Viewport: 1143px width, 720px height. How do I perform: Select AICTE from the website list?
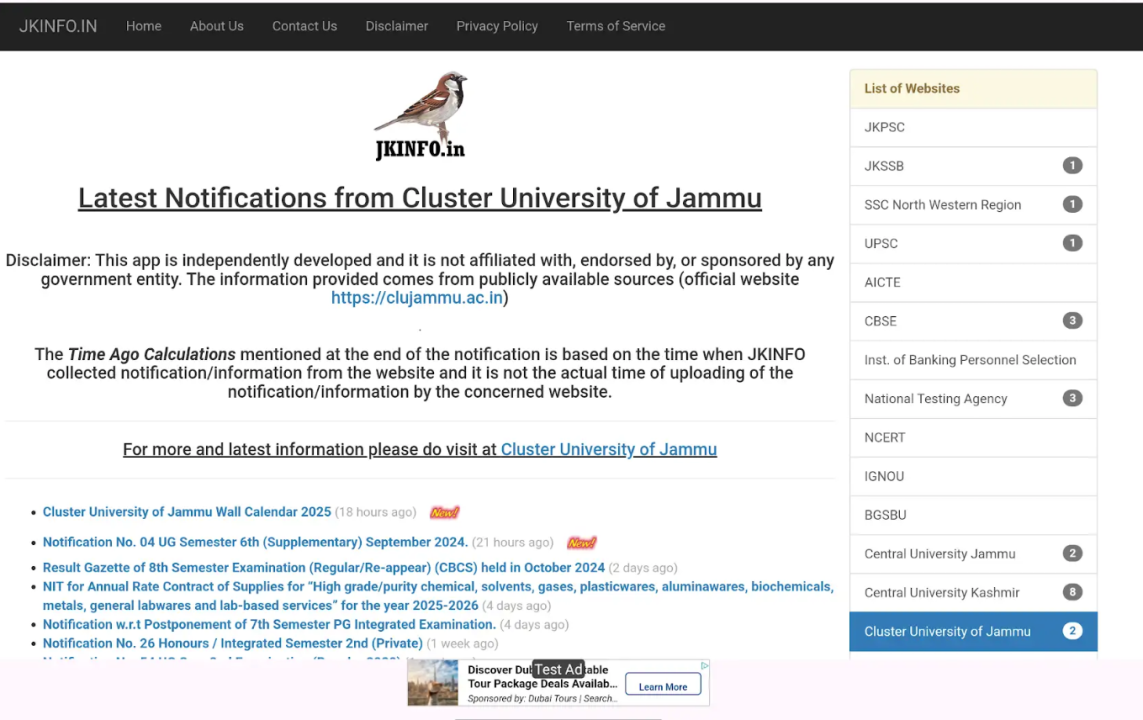coord(973,282)
